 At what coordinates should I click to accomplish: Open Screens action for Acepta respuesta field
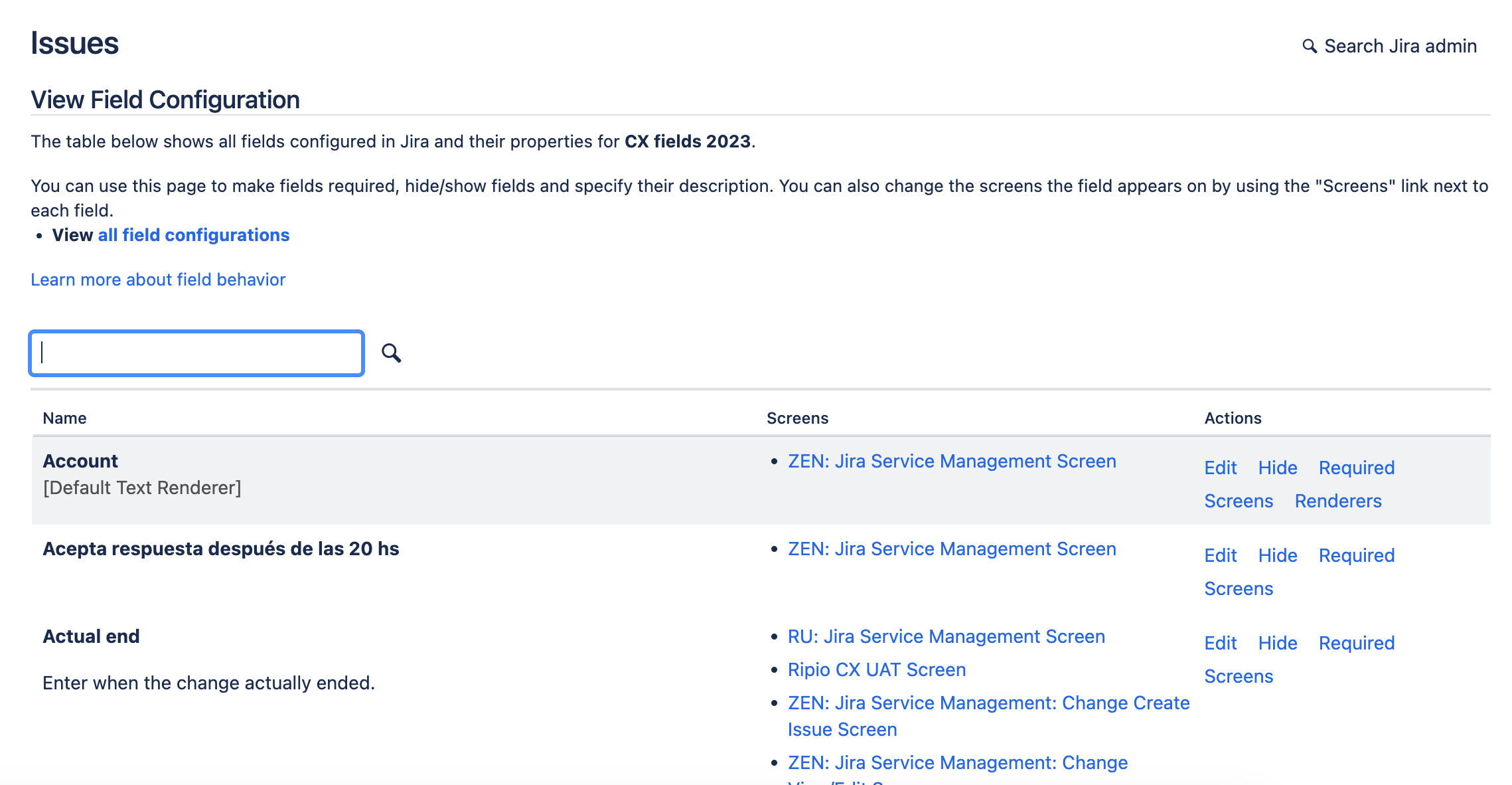(x=1239, y=588)
